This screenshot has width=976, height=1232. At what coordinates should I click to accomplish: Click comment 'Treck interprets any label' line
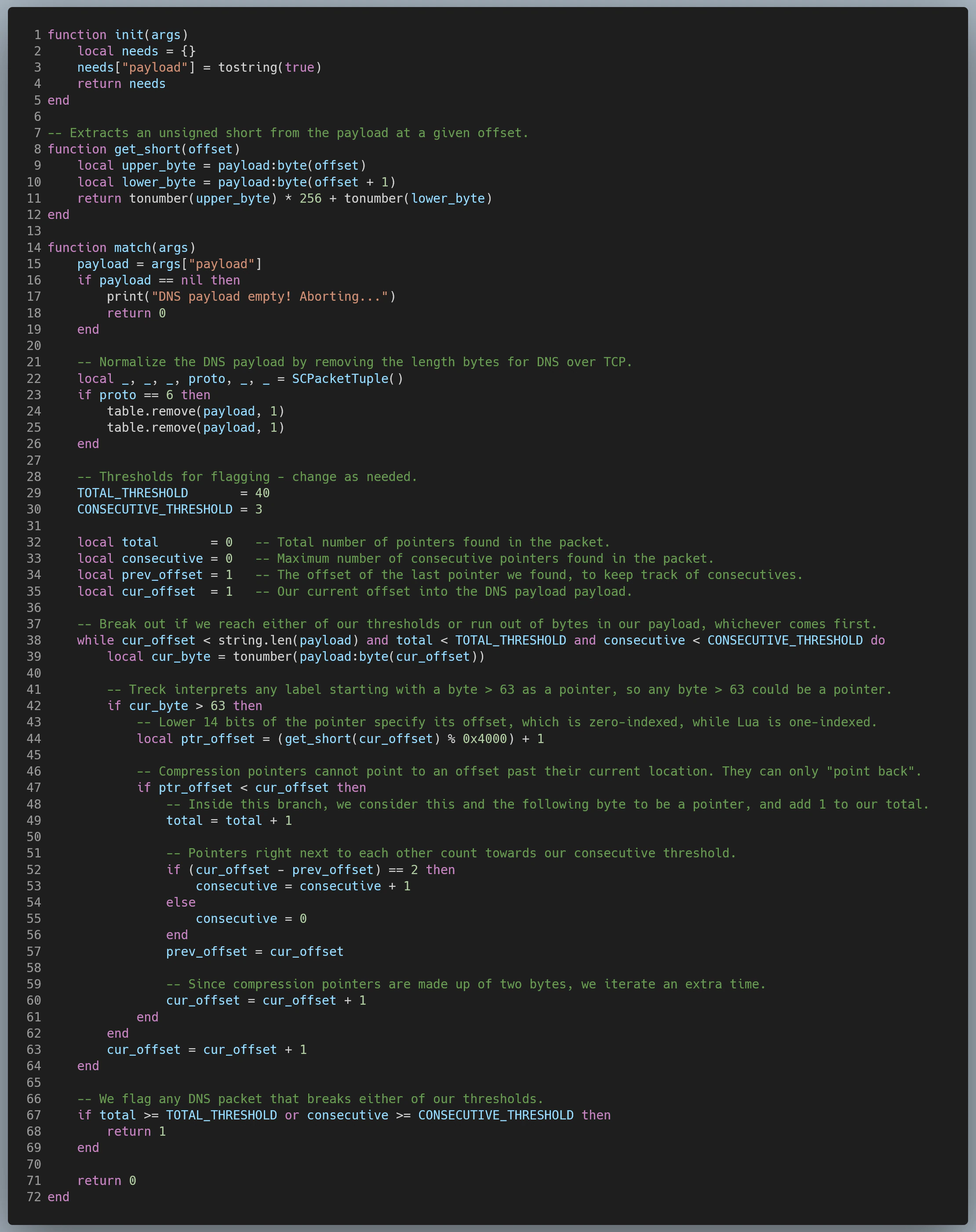[500, 690]
